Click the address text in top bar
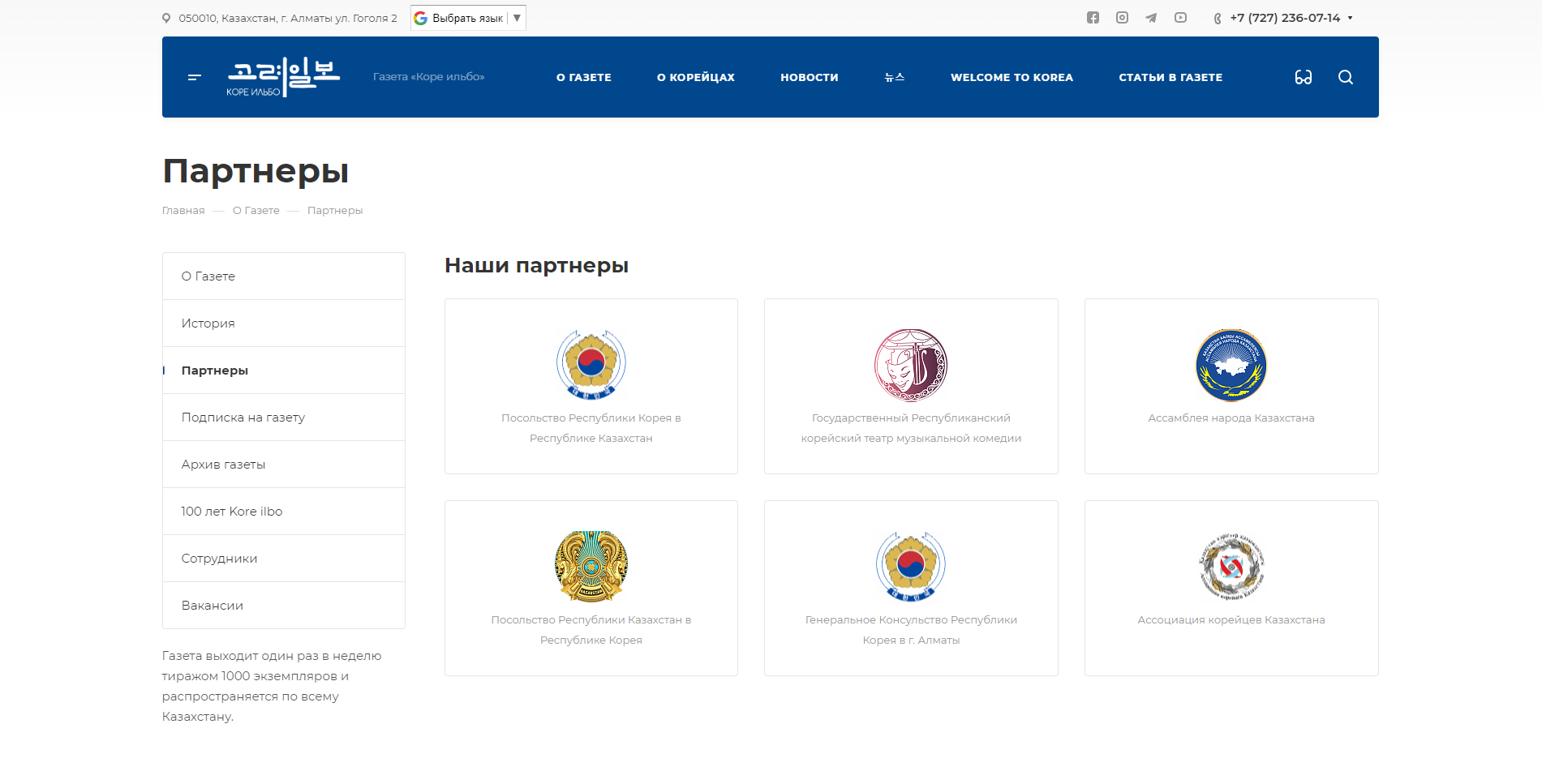Image resolution: width=1542 pixels, height=784 pixels. (288, 18)
